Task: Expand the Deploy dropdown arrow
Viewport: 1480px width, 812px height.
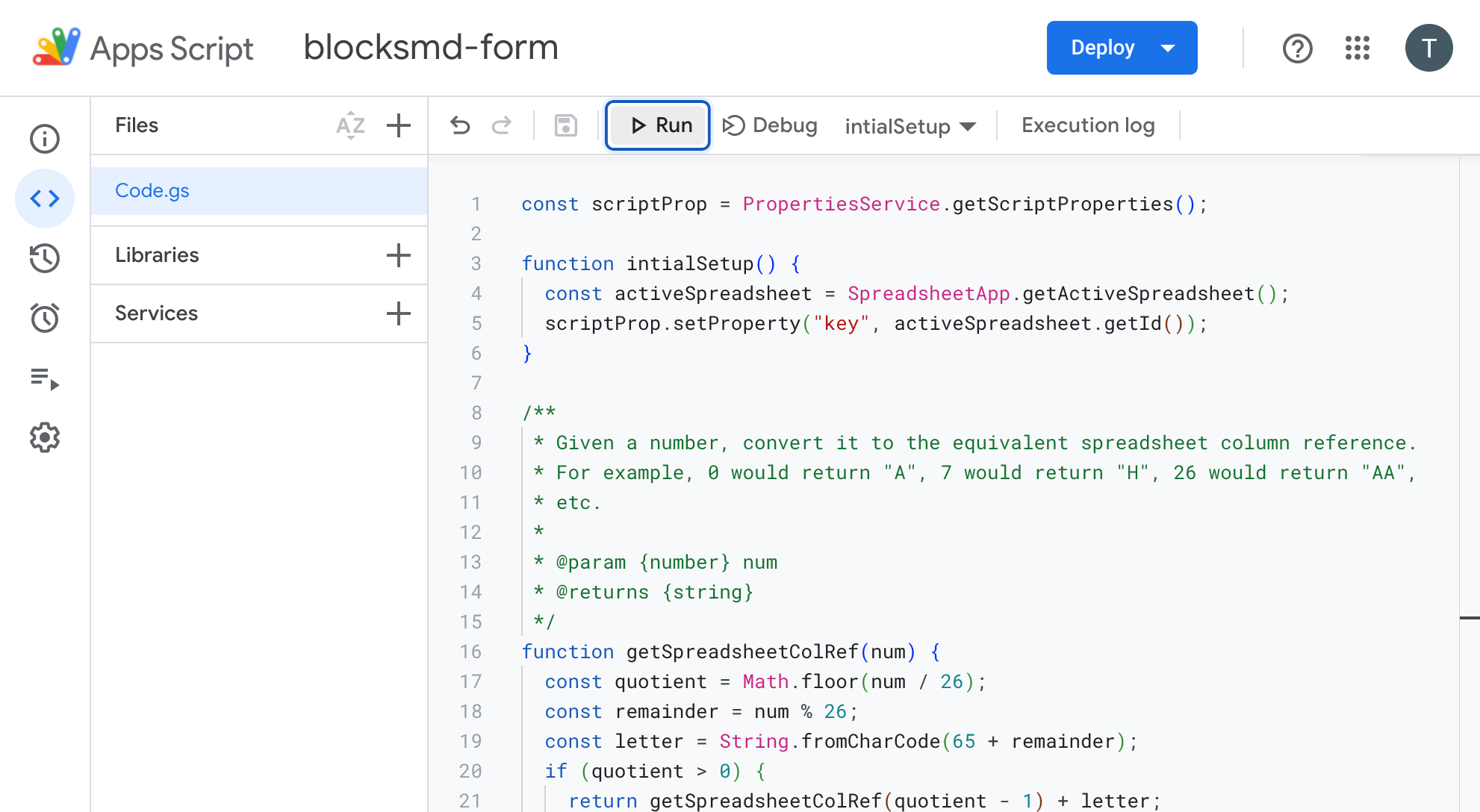Action: point(1168,48)
